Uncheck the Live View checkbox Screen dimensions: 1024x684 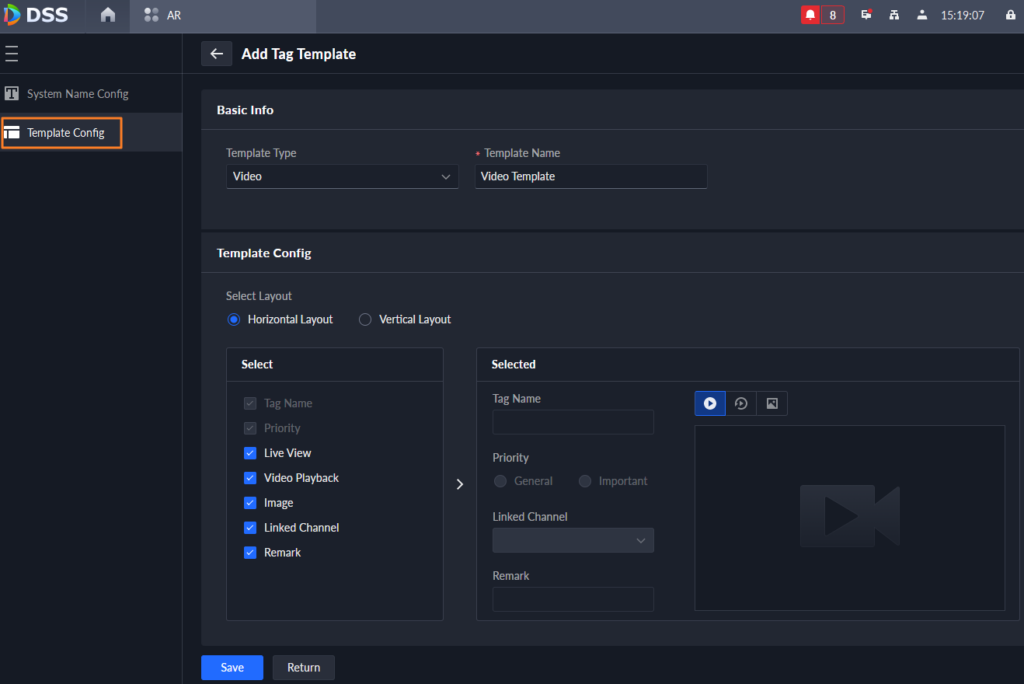[250, 453]
